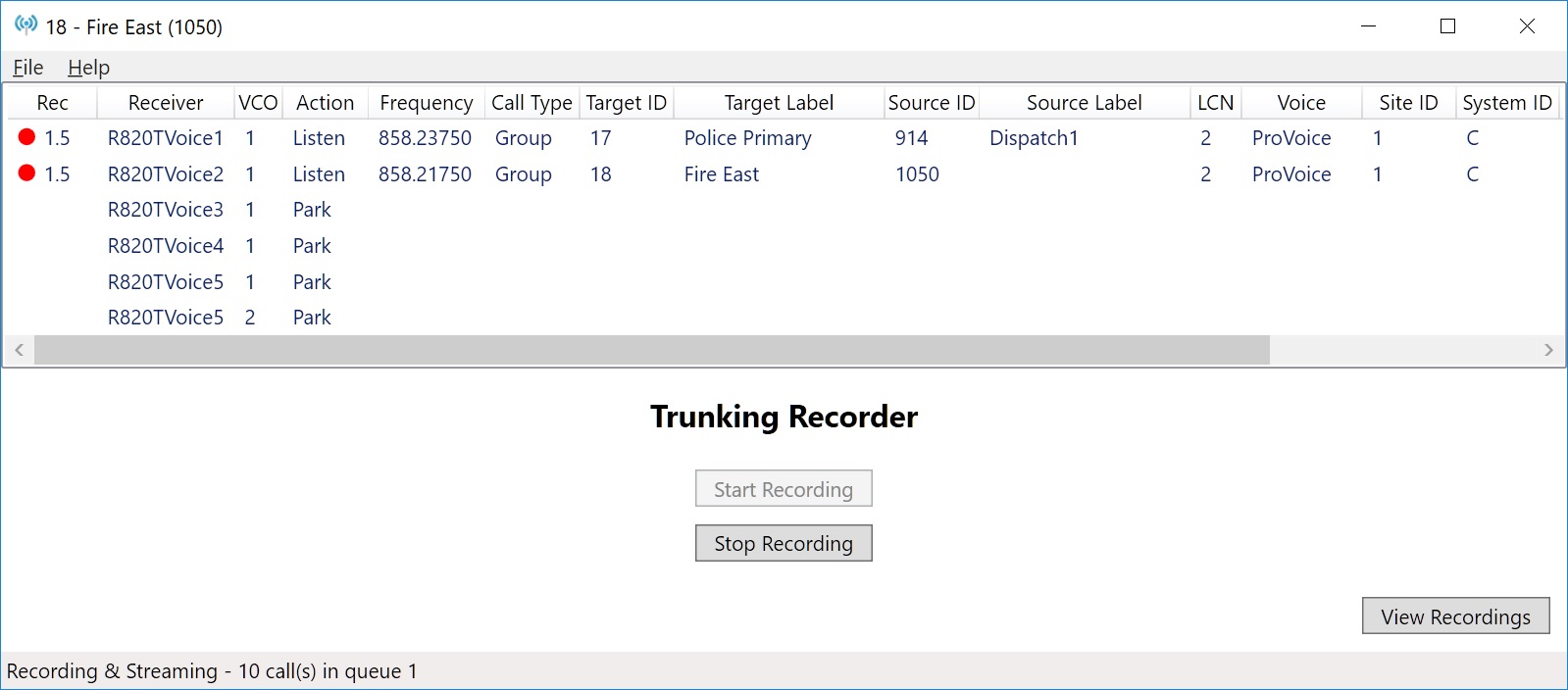
Task: Click frequency value 858.23750
Action: point(425,138)
